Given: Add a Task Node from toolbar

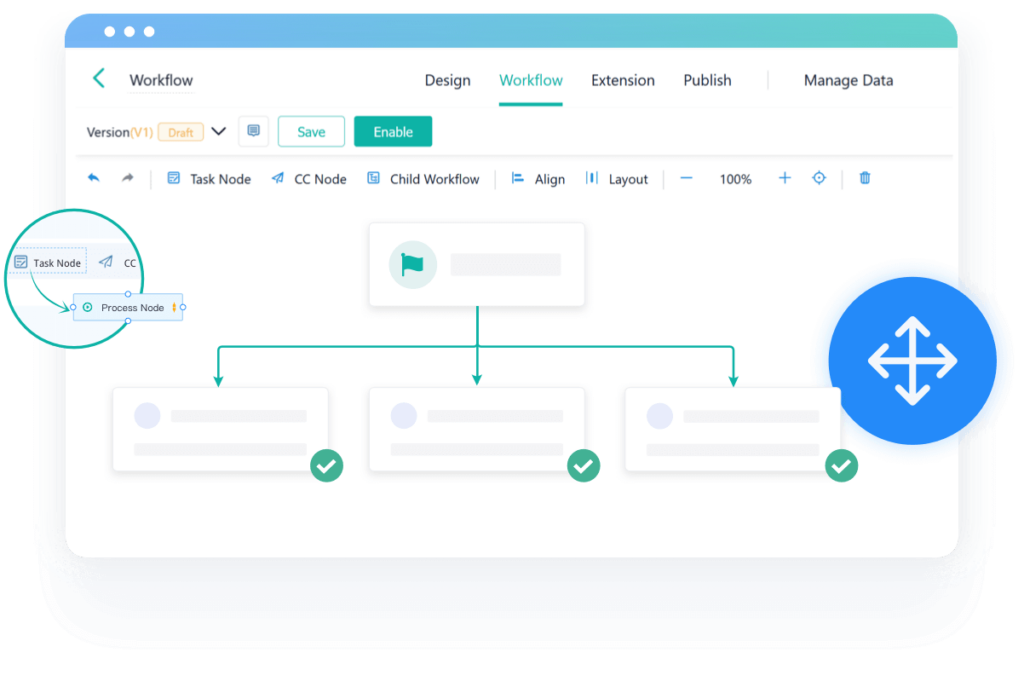Looking at the screenshot, I should tap(209, 179).
